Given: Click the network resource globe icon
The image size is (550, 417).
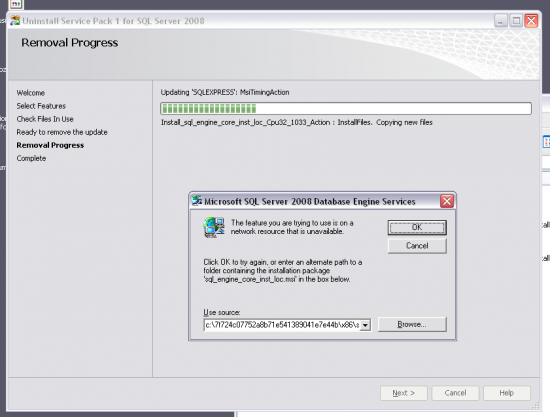Looking at the screenshot, I should 214,227.
